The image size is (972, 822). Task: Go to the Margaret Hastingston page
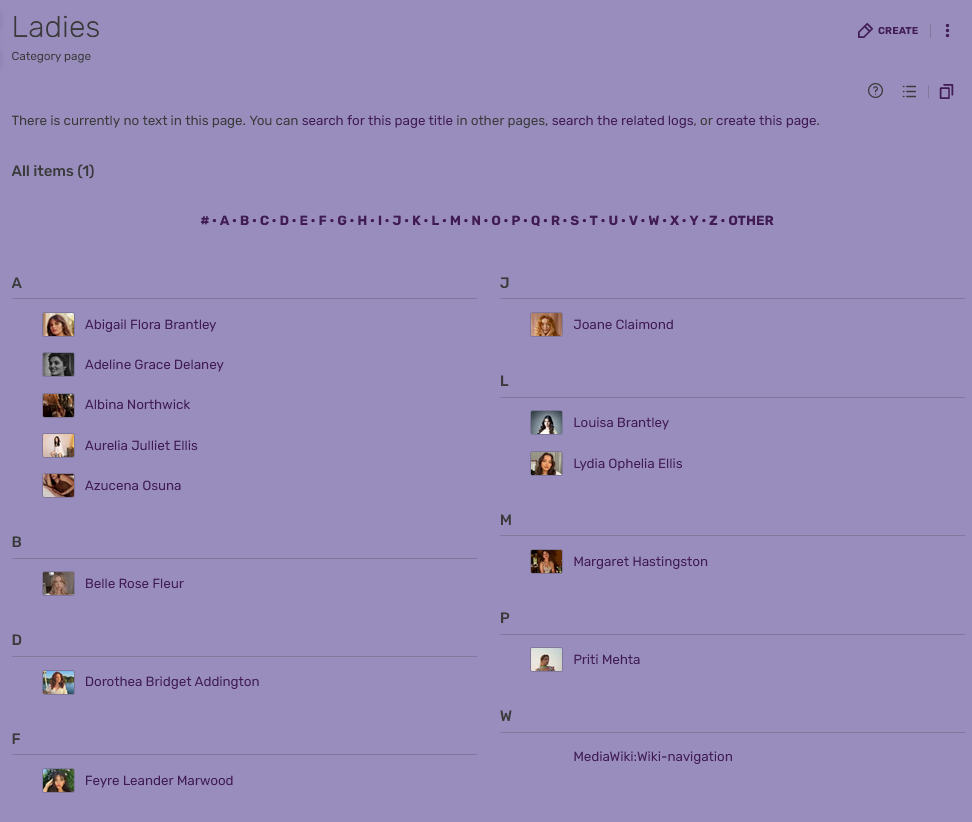pos(640,562)
